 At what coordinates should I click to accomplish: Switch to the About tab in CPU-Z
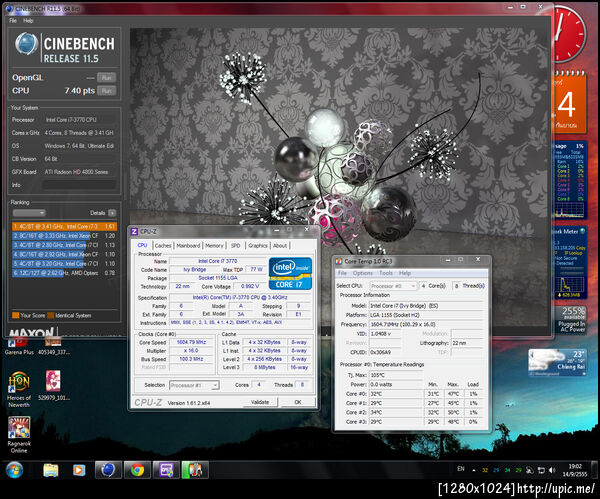pos(280,246)
